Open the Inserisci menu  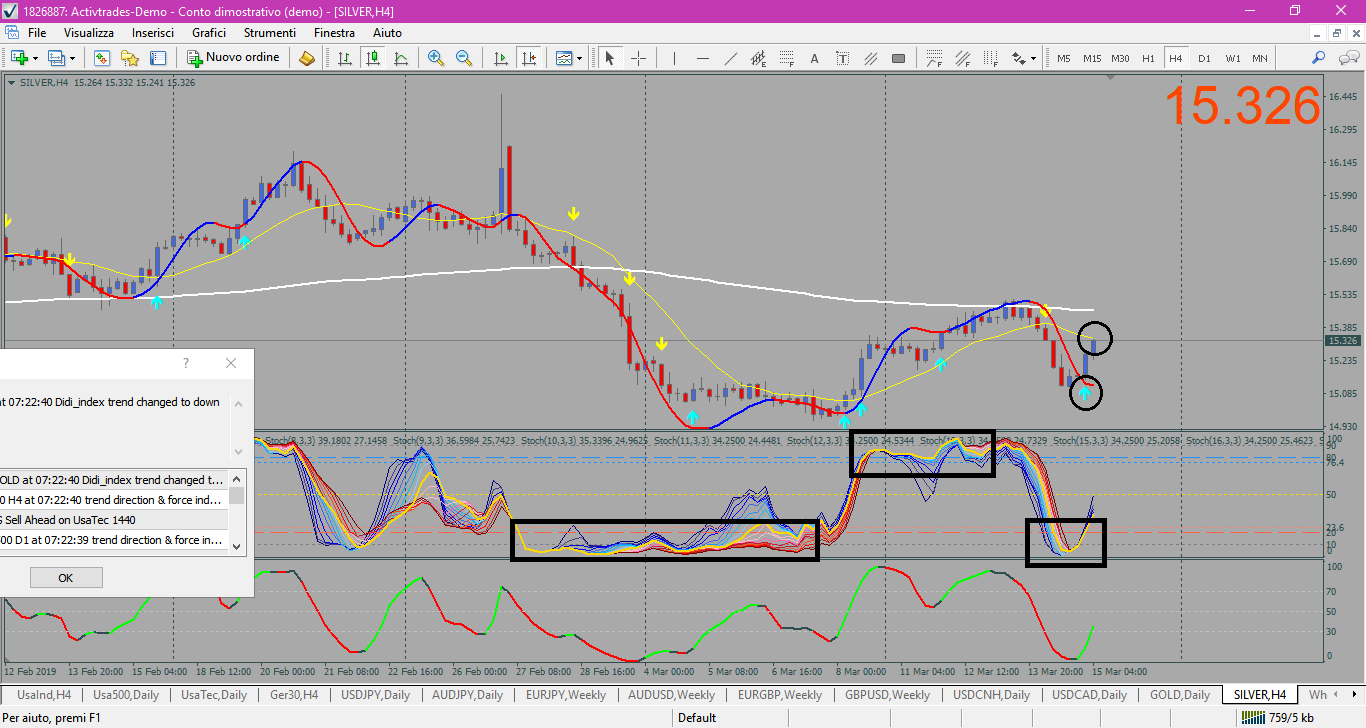(x=153, y=33)
